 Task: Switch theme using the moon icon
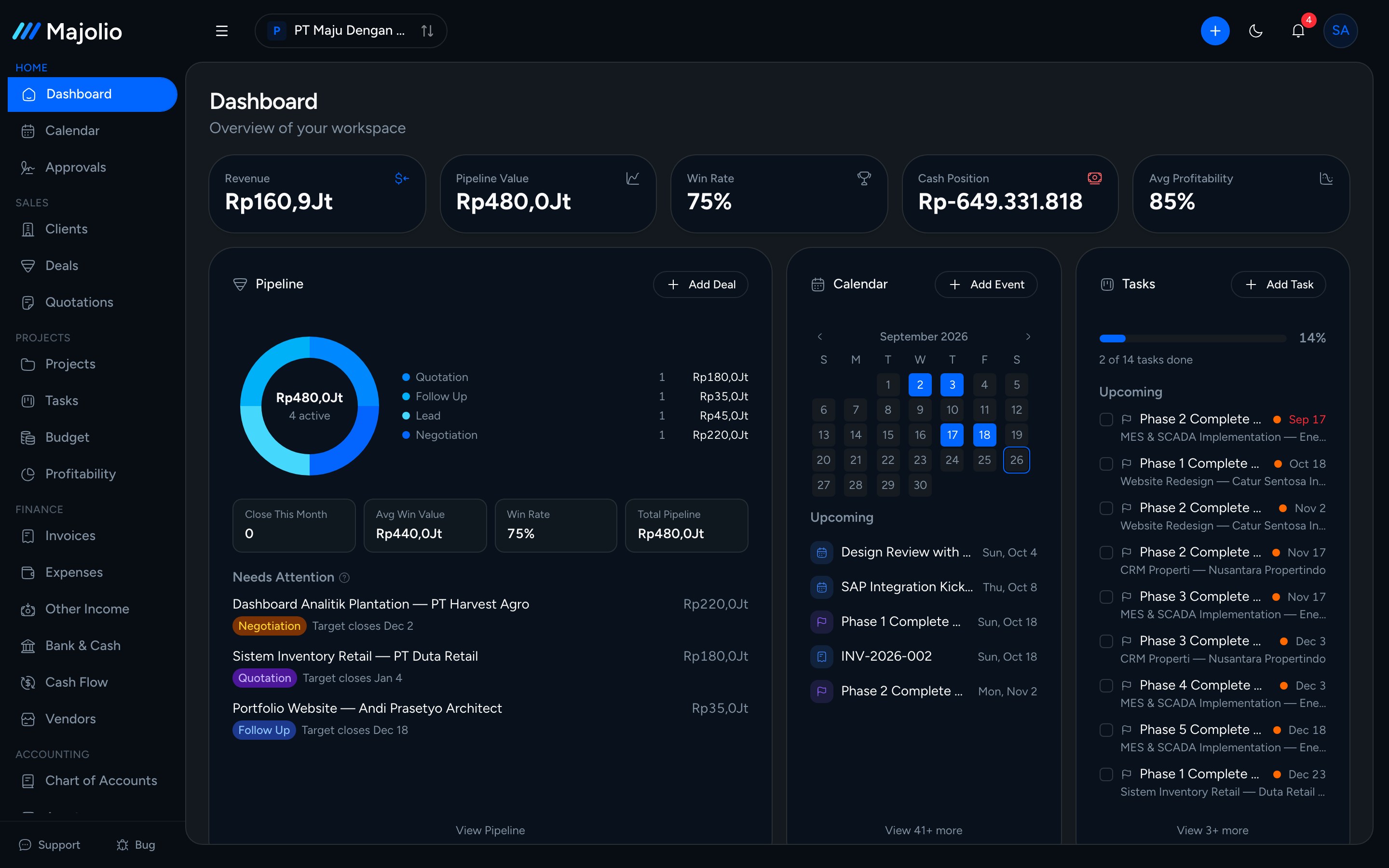1256,31
